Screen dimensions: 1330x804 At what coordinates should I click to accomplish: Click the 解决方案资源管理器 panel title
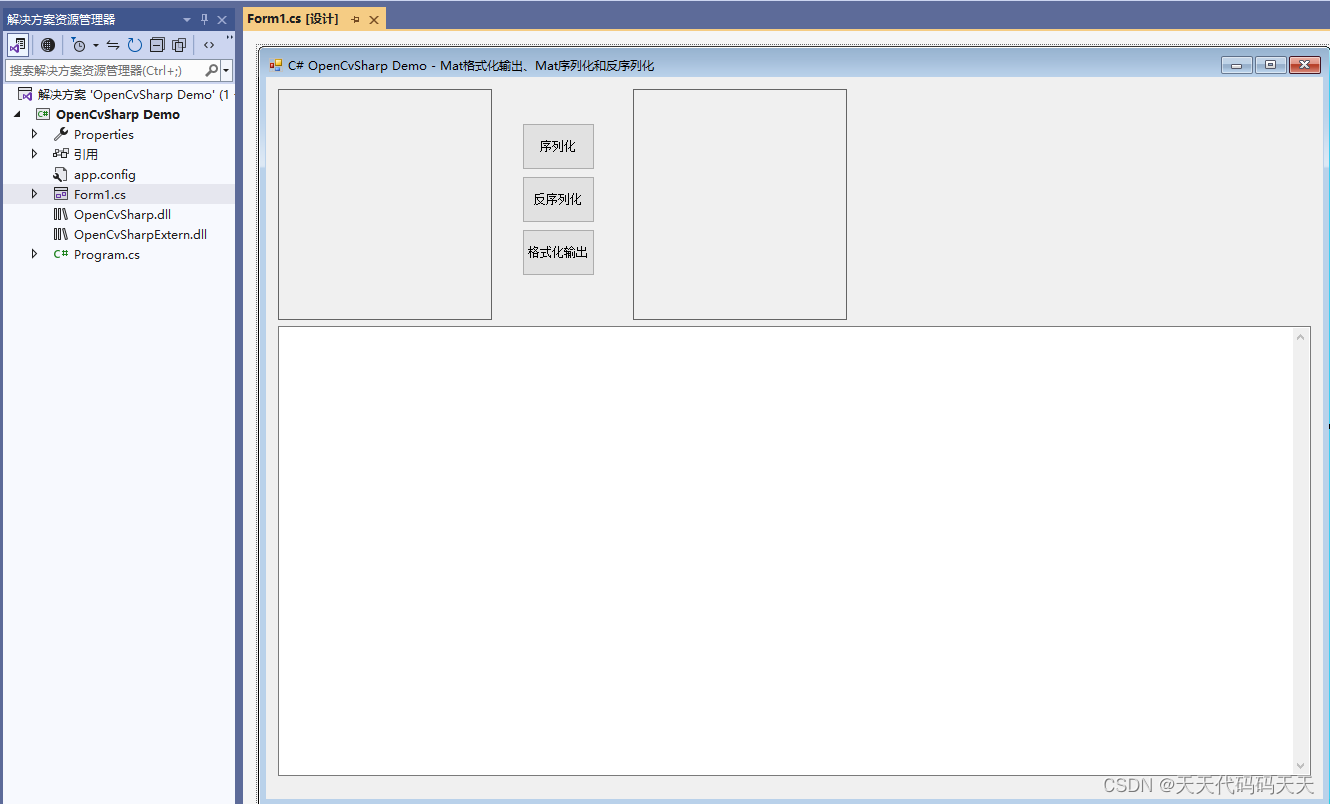61,20
